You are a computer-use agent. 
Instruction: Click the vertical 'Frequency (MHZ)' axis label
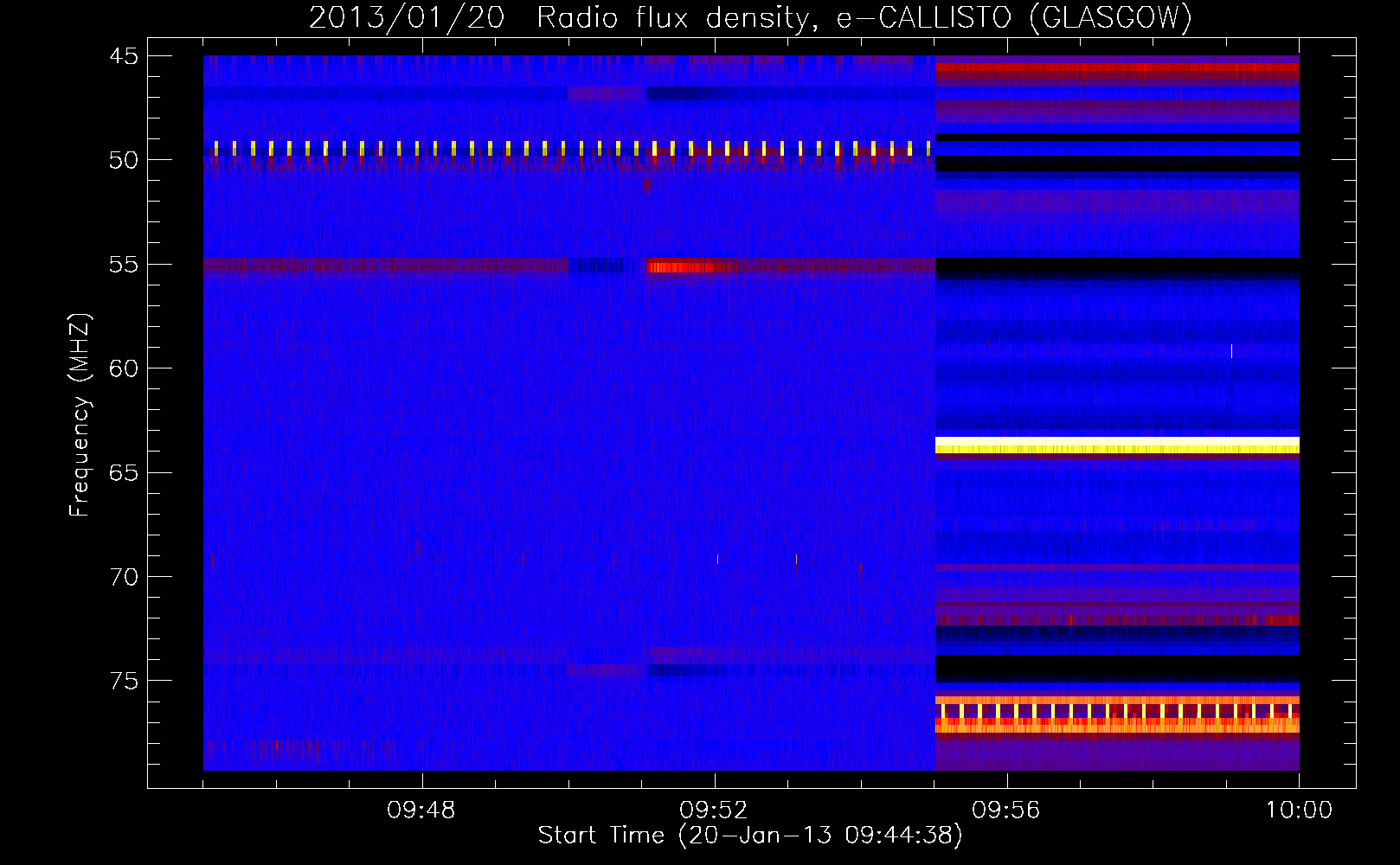click(x=80, y=415)
